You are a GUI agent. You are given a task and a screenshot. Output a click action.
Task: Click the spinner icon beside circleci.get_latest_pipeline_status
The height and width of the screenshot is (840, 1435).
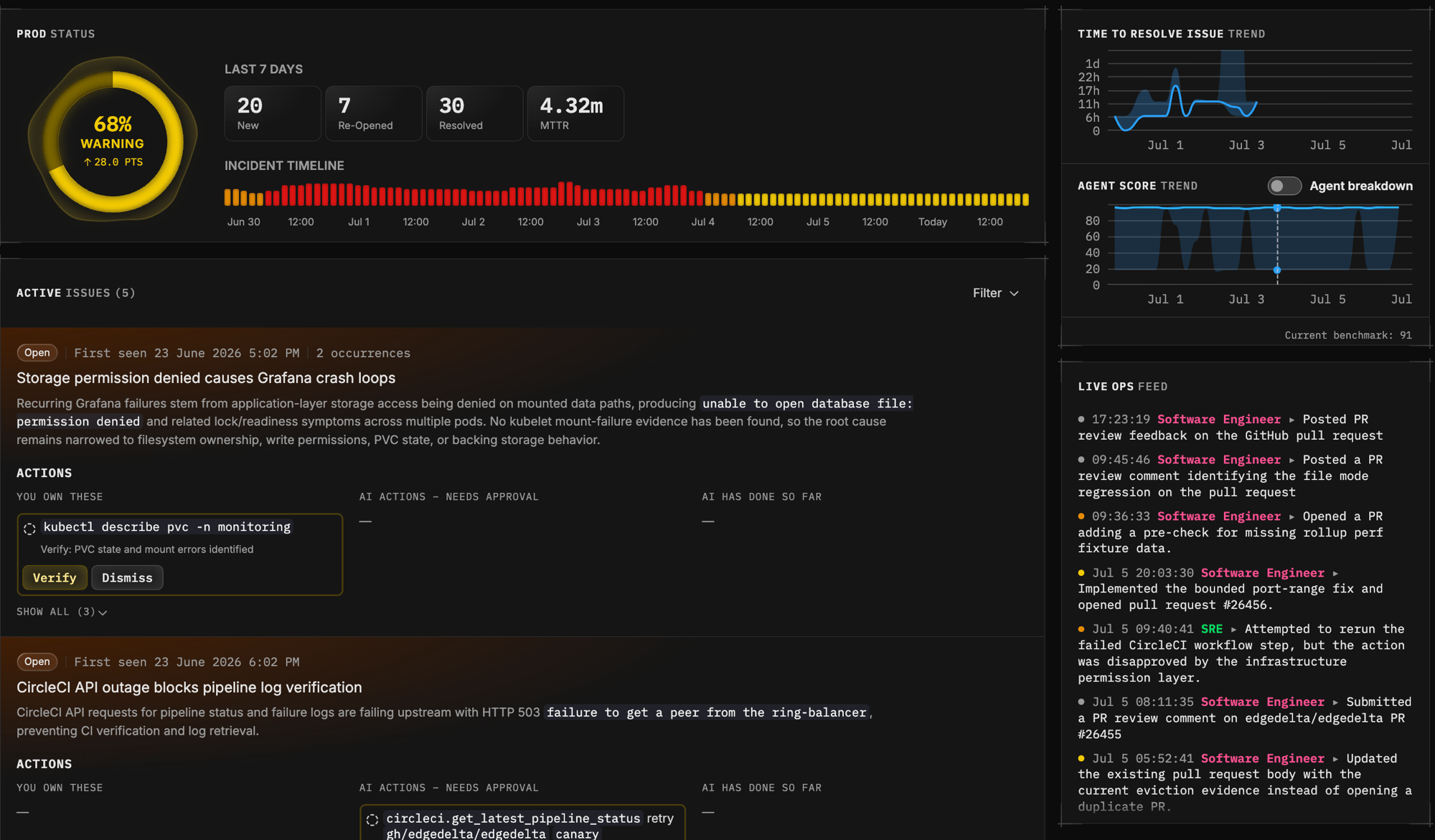372,819
